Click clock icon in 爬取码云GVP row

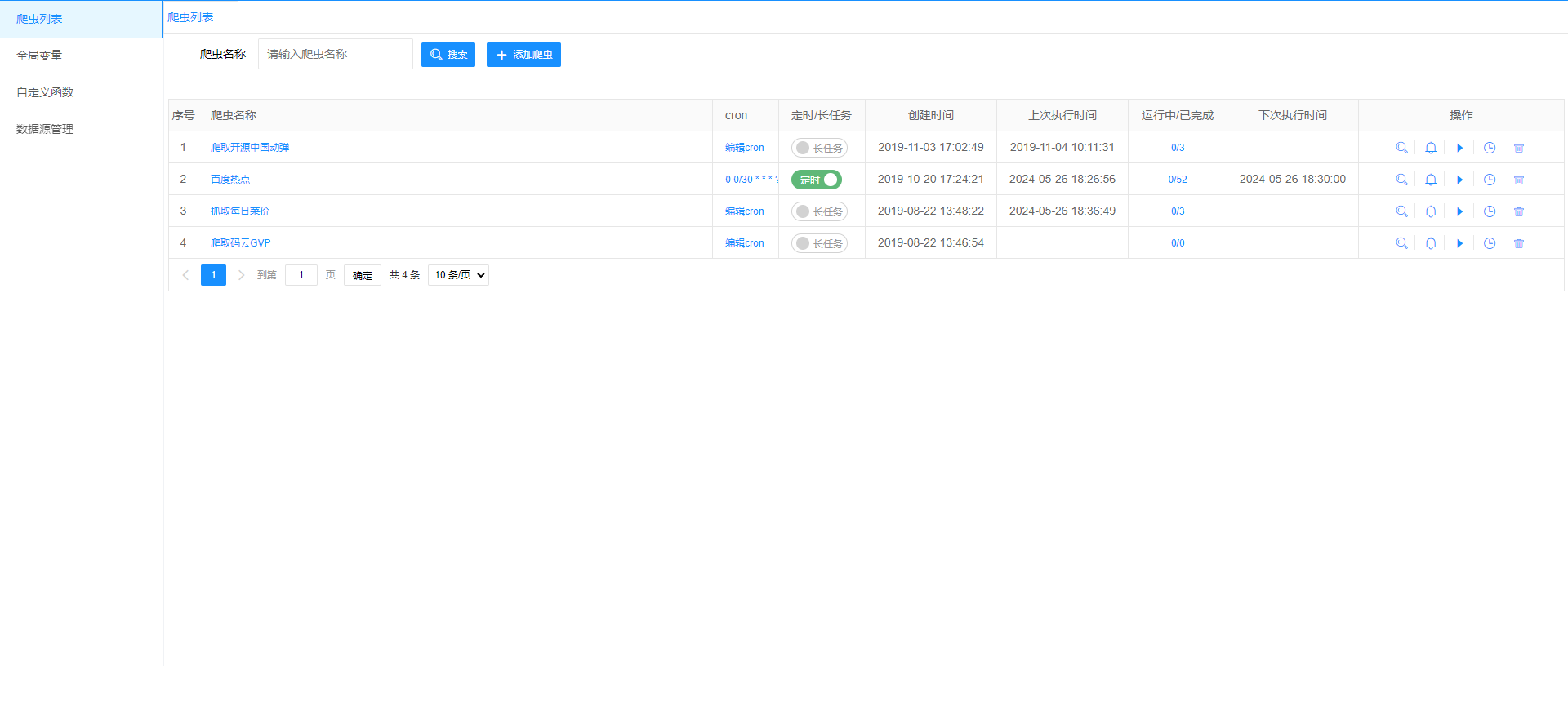[1490, 243]
